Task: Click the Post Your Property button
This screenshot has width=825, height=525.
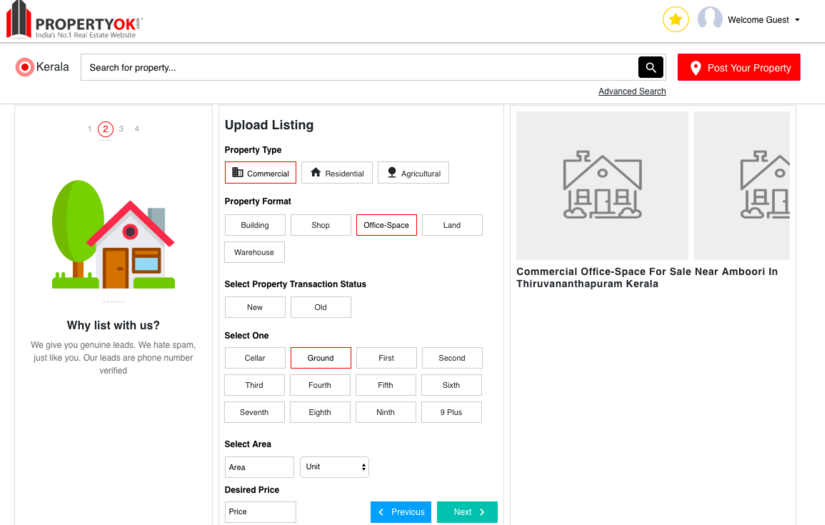Action: (739, 67)
